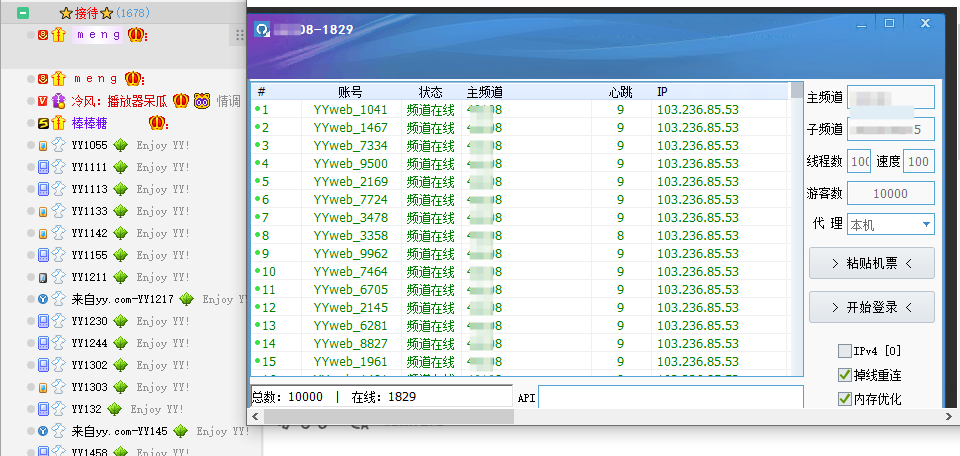Click the owl icon on 冷风 row
The height and width of the screenshot is (456, 960).
point(202,101)
